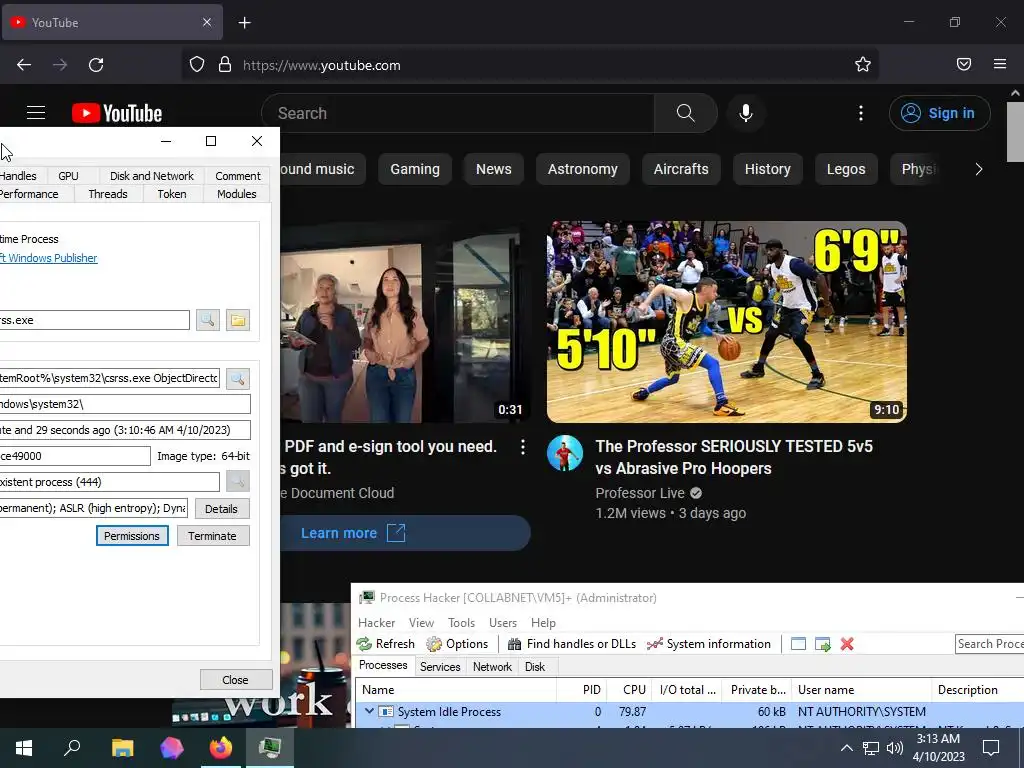1024x768 pixels.
Task: Bookmark this page with star icon
Action: (x=863, y=65)
